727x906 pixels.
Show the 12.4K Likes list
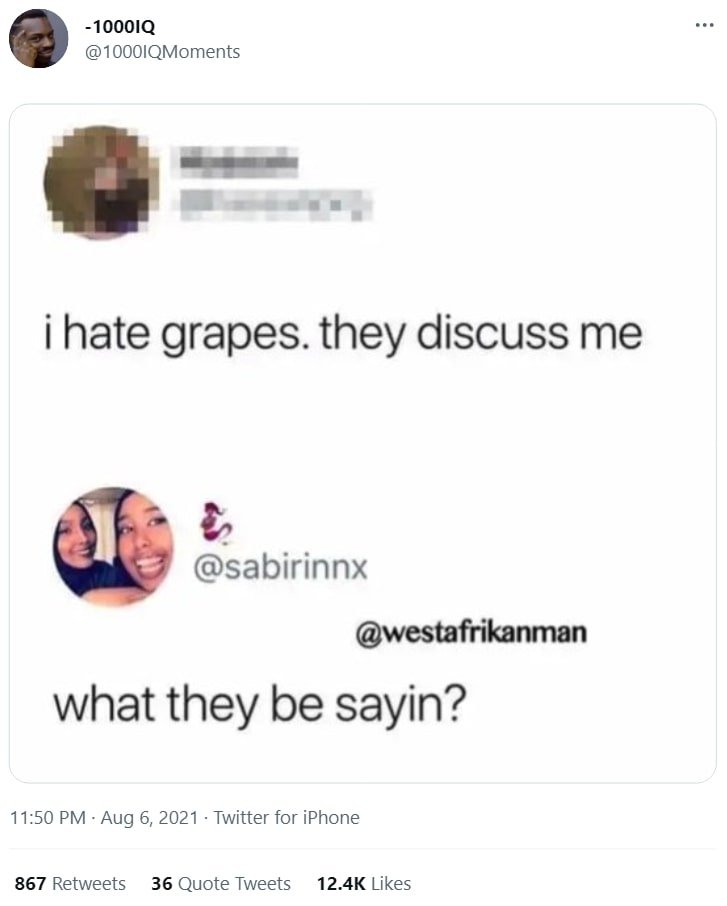click(x=364, y=883)
